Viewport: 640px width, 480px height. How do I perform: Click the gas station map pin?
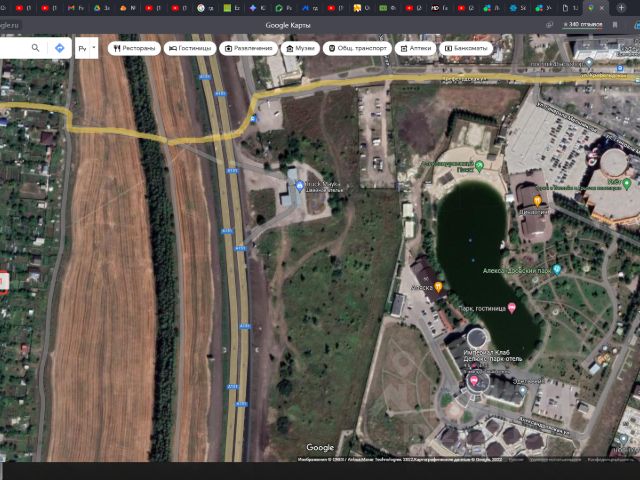298,186
